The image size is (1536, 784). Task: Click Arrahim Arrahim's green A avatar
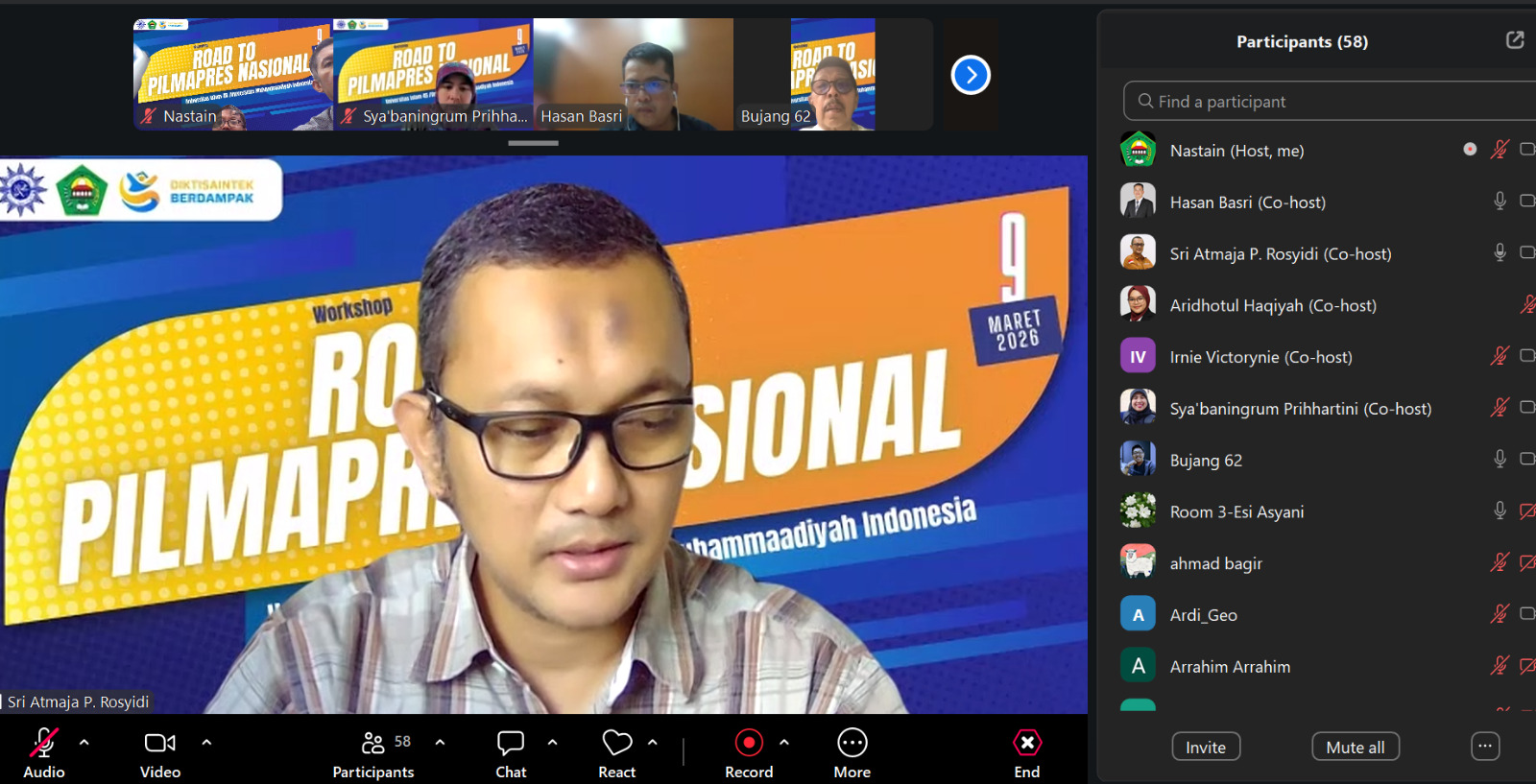tap(1138, 666)
